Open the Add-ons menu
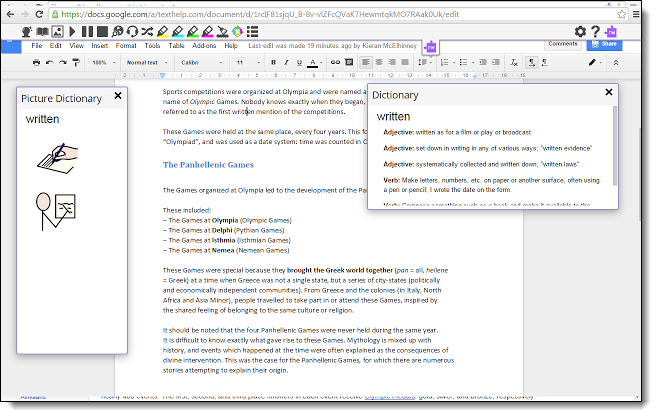Viewport: 657px width, 417px height. [204, 46]
